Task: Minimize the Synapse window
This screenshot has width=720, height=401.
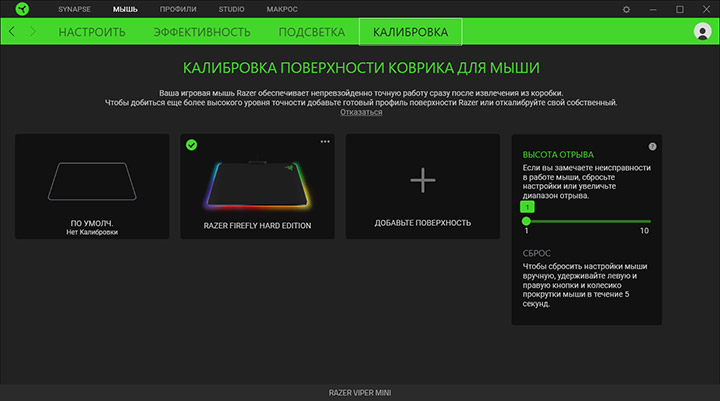Action: pyautogui.click(x=653, y=9)
